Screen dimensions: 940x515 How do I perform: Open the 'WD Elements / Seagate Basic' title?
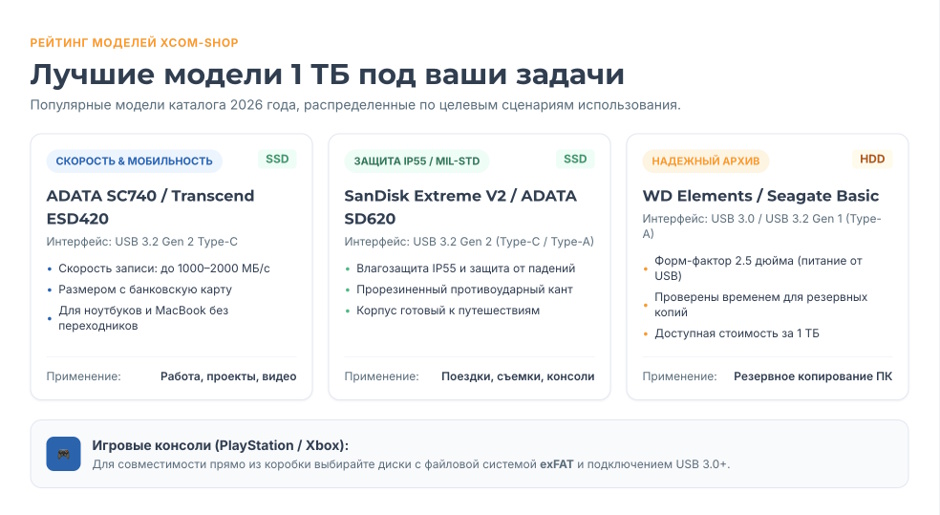pos(761,196)
